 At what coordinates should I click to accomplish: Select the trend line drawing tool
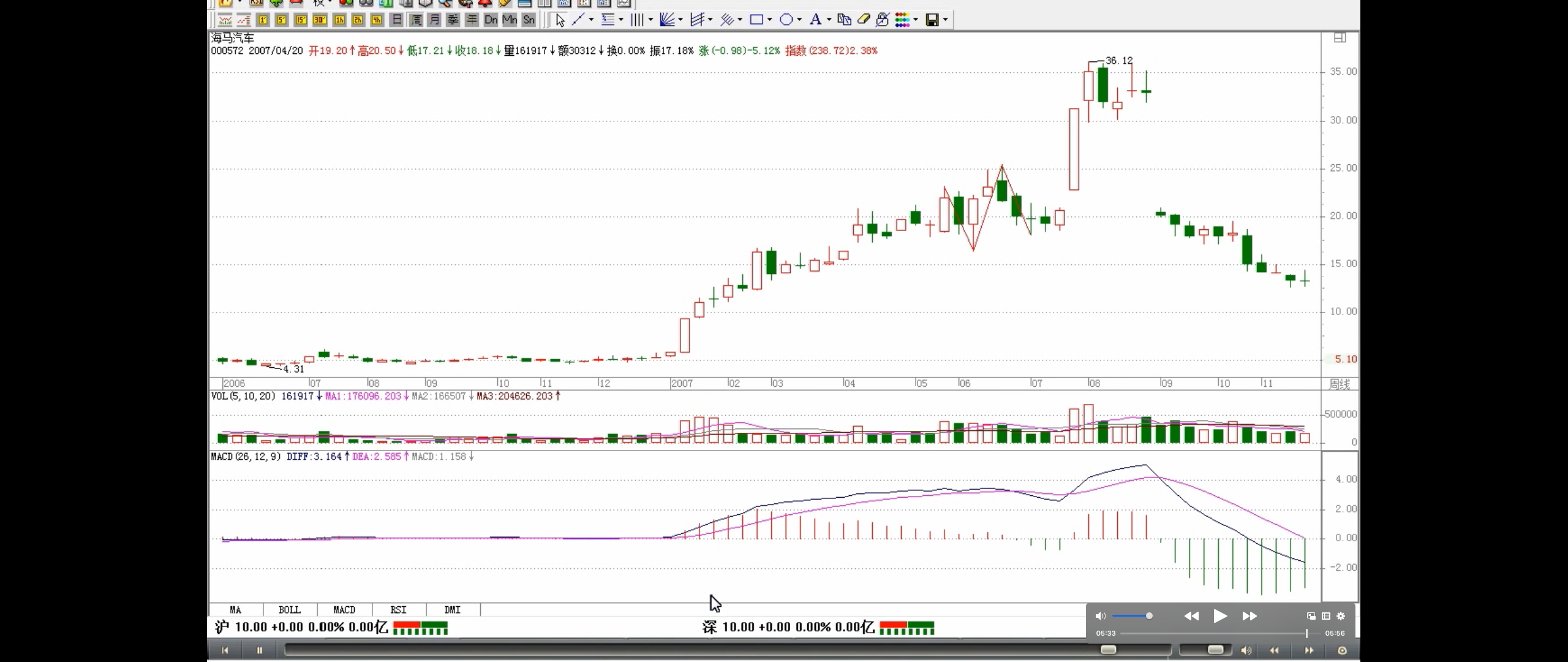tap(578, 20)
